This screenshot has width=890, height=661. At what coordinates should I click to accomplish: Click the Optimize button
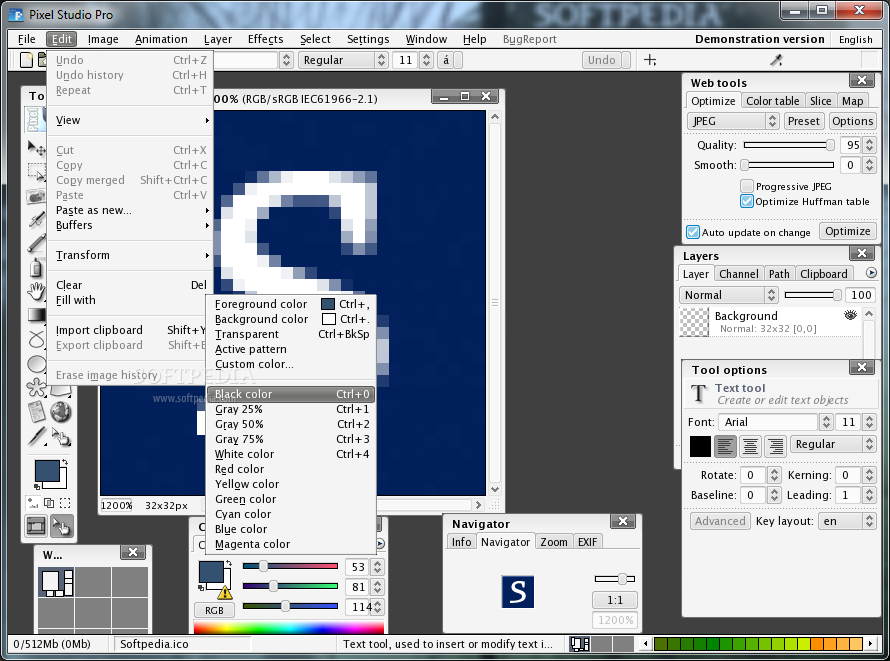tap(847, 231)
